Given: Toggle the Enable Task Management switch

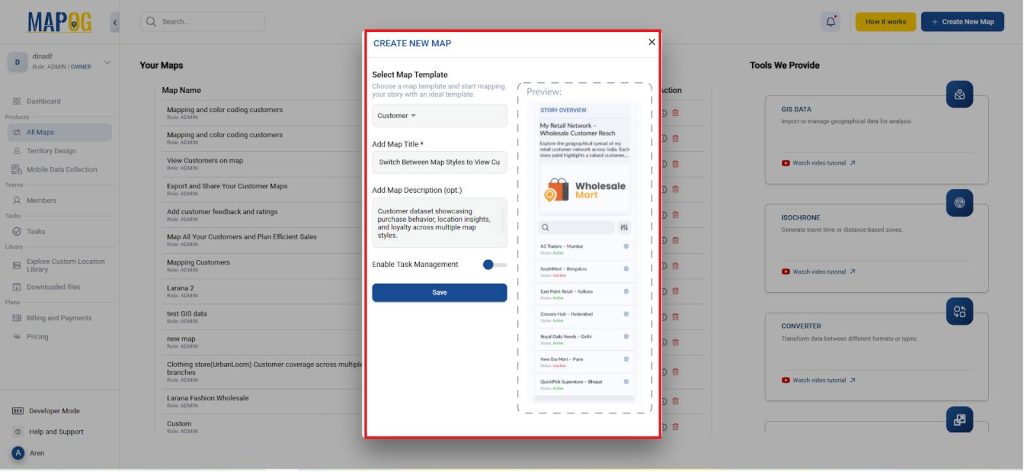Looking at the screenshot, I should [x=494, y=264].
